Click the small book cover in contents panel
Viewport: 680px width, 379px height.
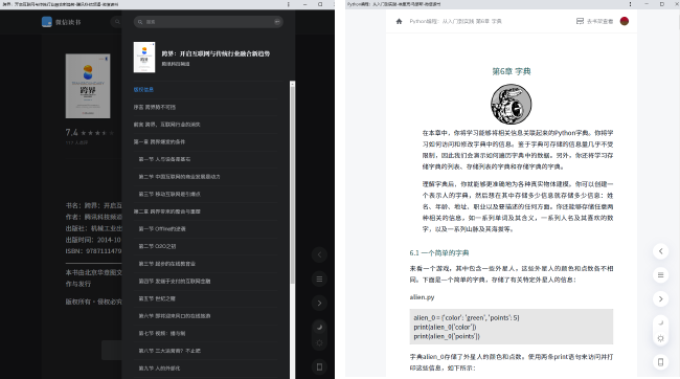pyautogui.click(x=144, y=57)
